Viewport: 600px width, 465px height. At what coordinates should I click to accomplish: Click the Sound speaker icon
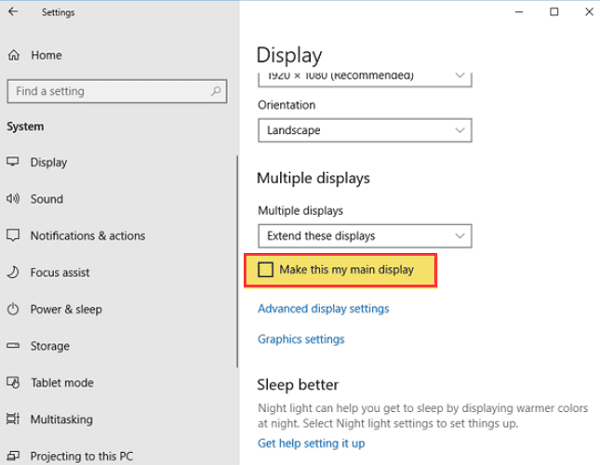coord(13,199)
